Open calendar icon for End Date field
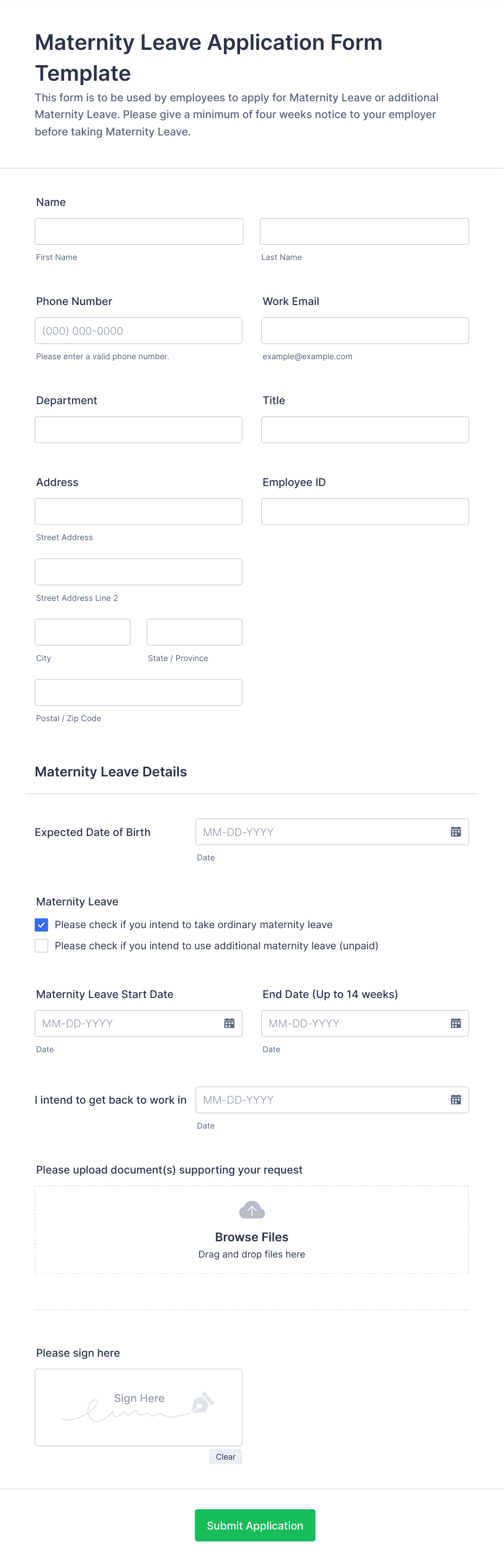The image size is (504, 1568). point(455,1022)
